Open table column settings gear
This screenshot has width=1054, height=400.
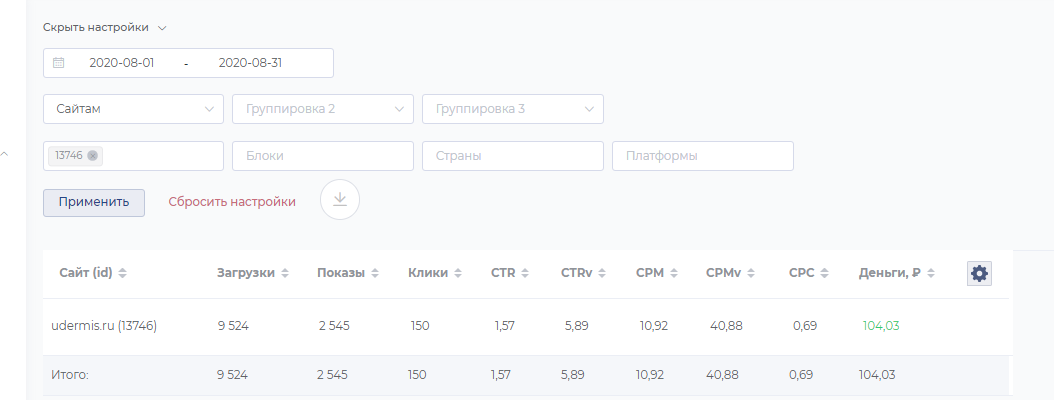(979, 273)
